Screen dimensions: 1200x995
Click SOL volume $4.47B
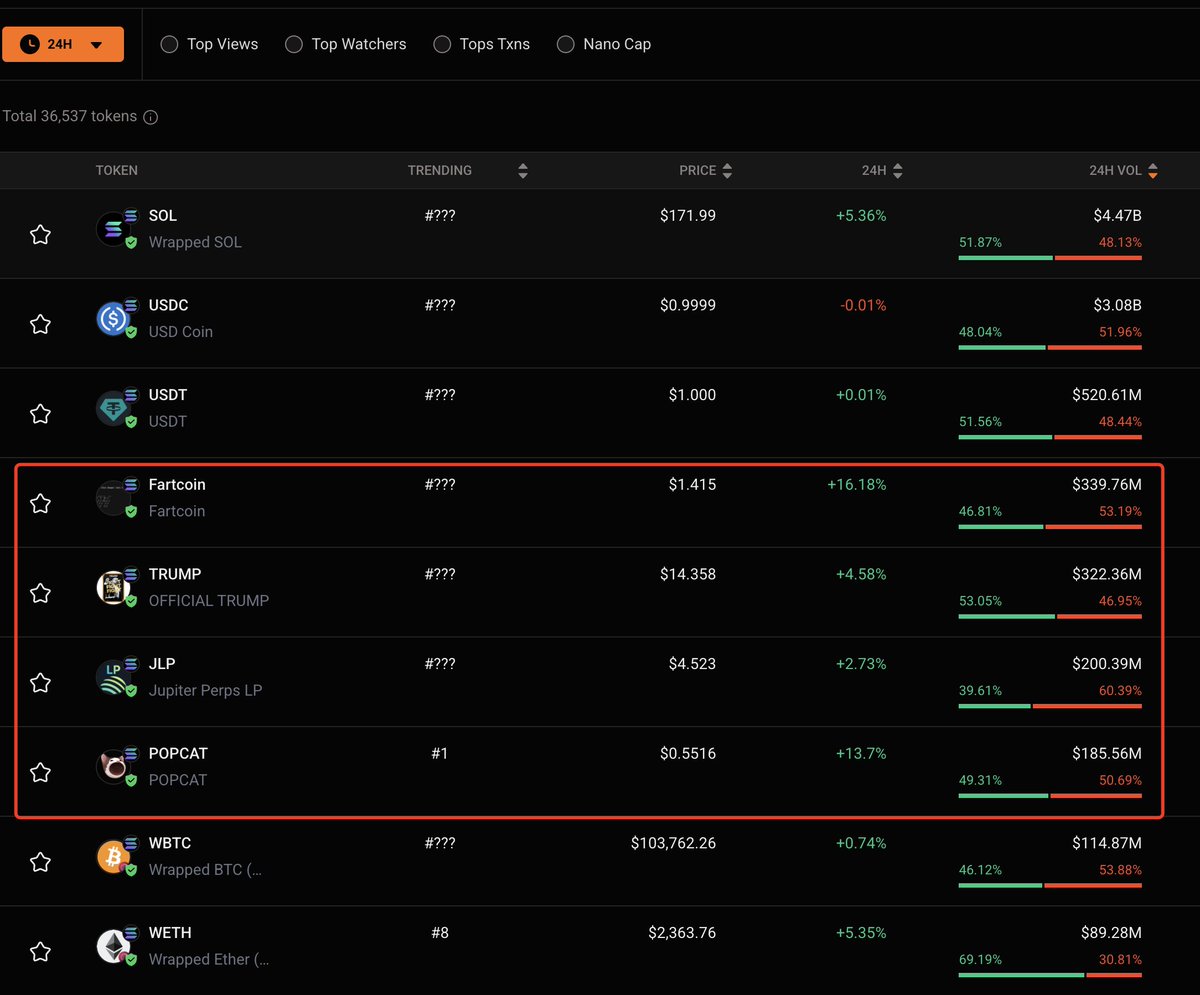(1117, 216)
